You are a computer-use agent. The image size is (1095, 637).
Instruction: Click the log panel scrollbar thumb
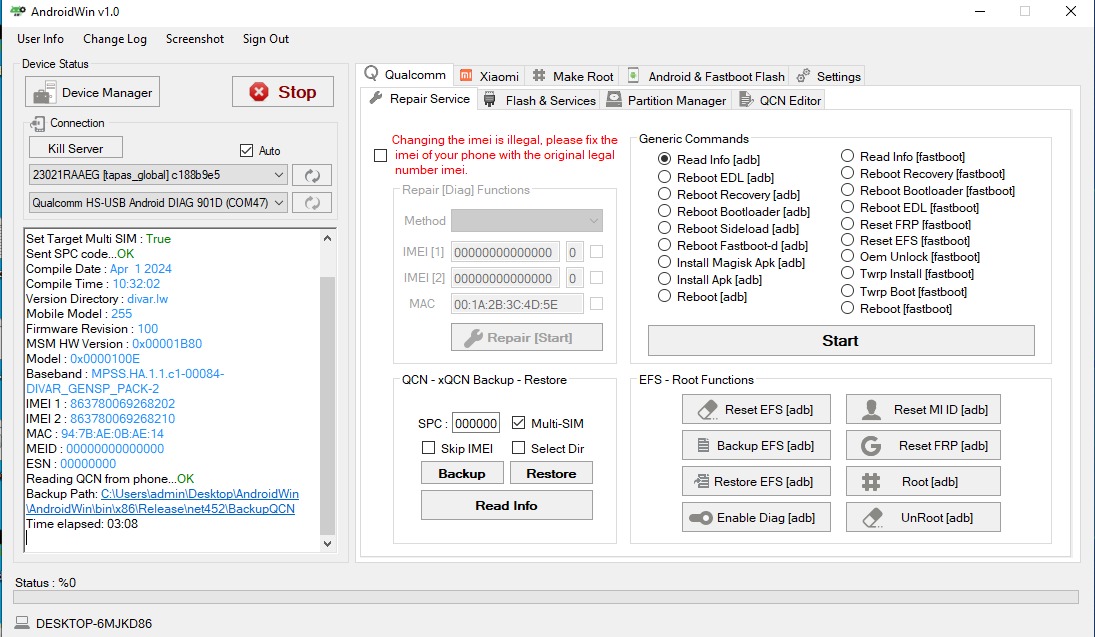327,405
